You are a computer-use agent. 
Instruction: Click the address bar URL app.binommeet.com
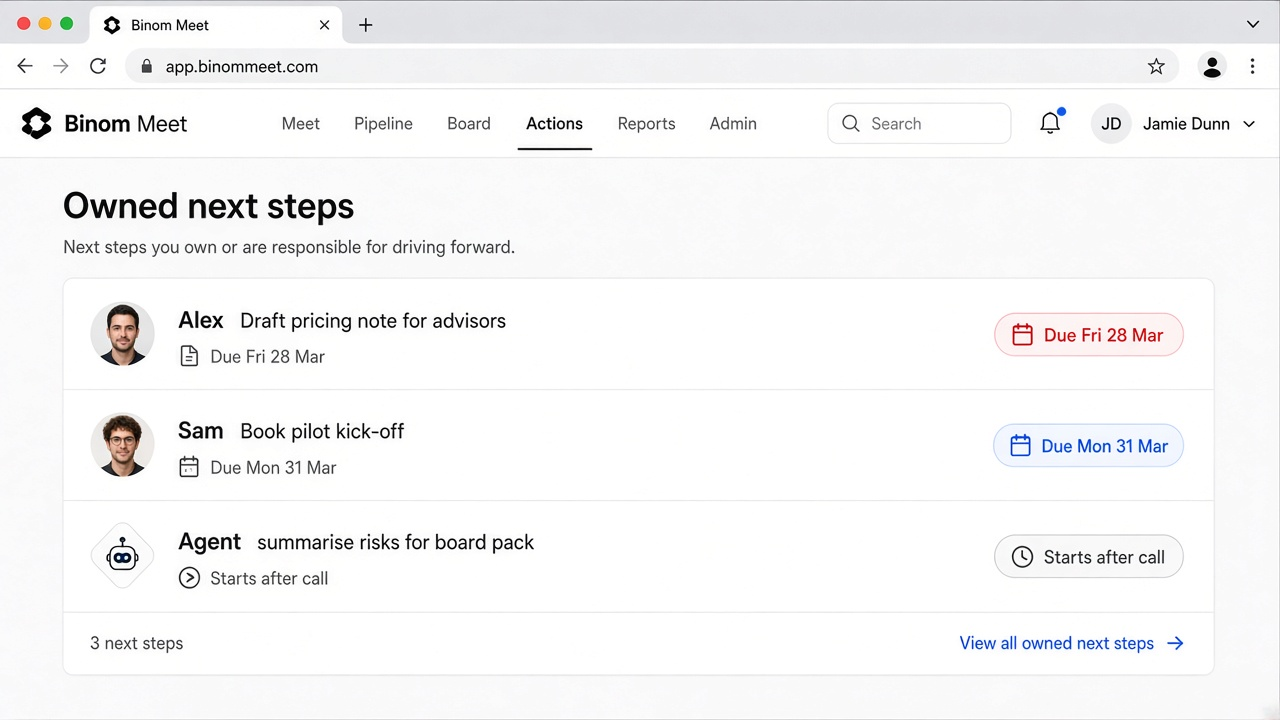point(242,67)
